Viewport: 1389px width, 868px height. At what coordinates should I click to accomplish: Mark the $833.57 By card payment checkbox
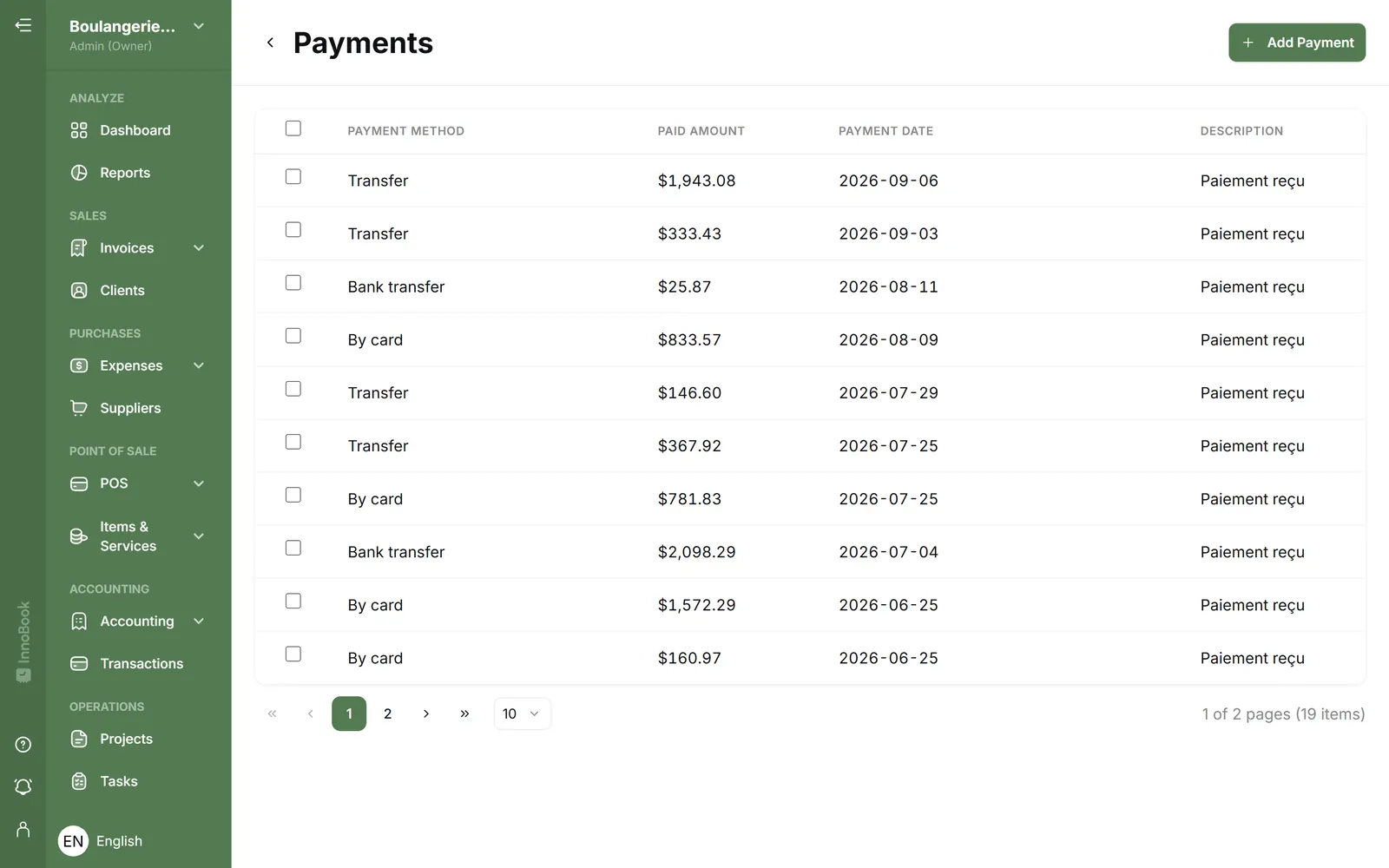tap(293, 336)
